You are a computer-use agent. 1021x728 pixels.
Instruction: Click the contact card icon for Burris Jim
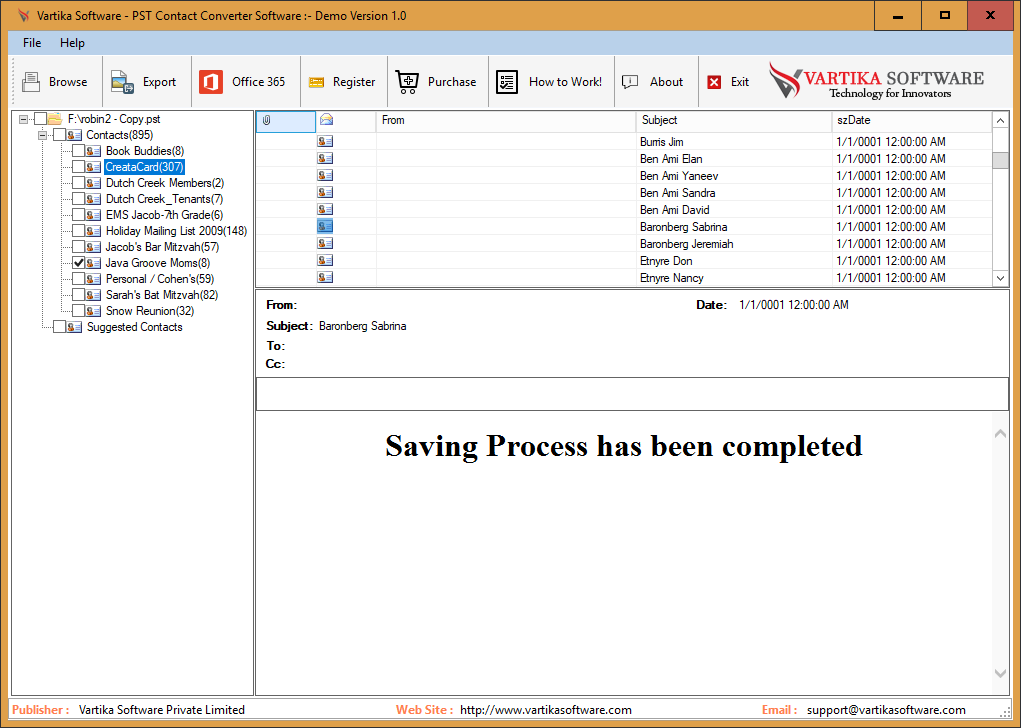pyautogui.click(x=325, y=141)
